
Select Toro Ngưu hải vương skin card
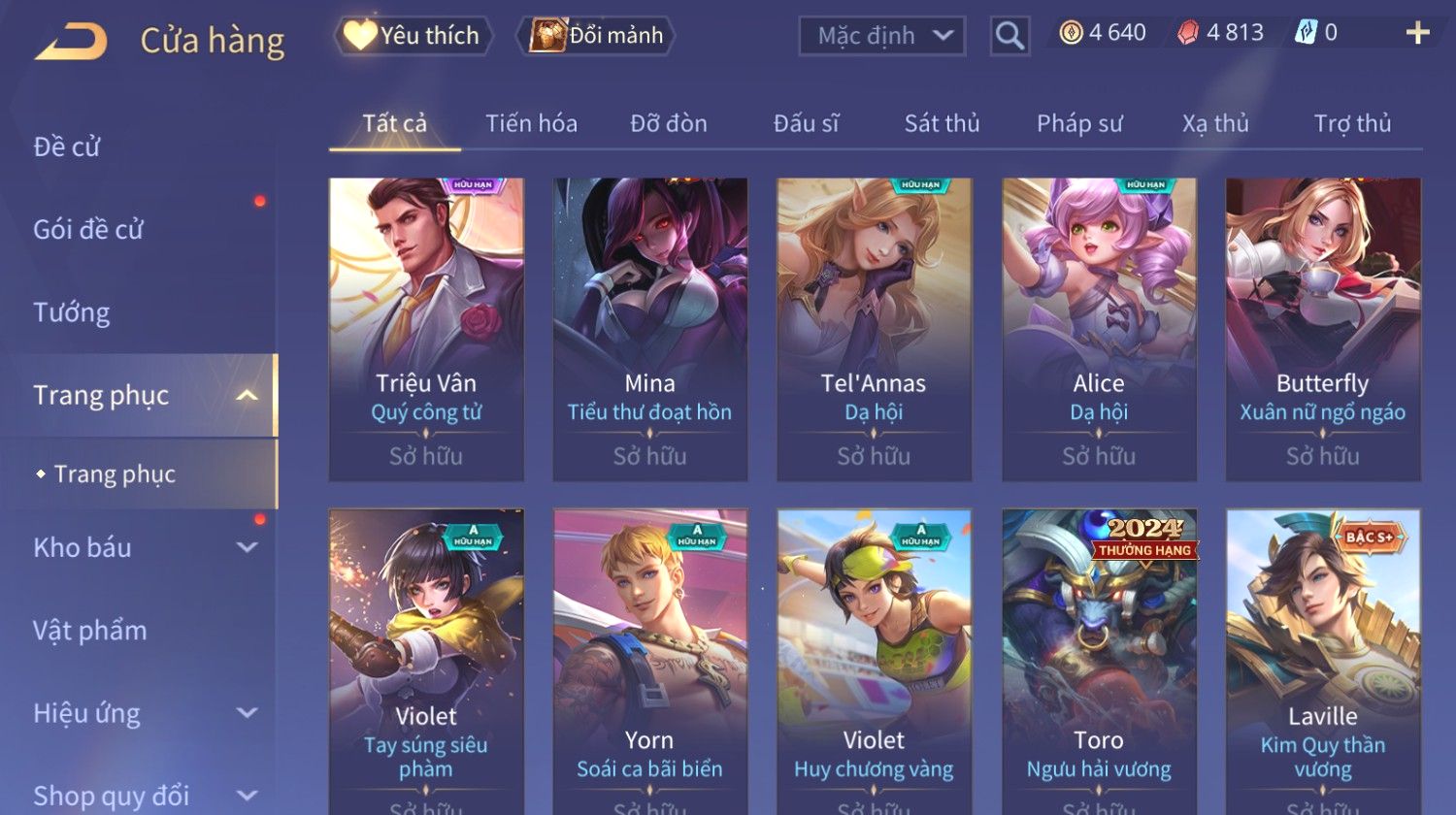[x=1099, y=662]
